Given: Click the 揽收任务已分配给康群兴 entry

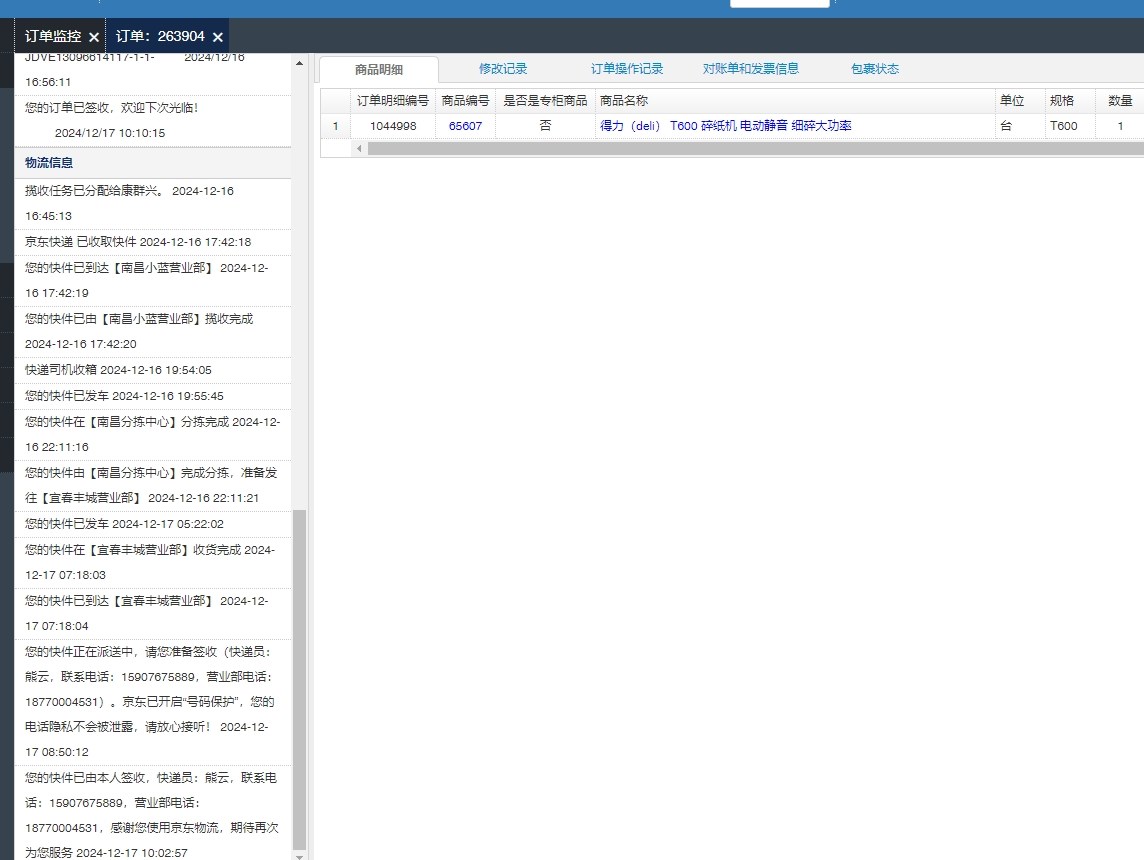Looking at the screenshot, I should [x=152, y=204].
